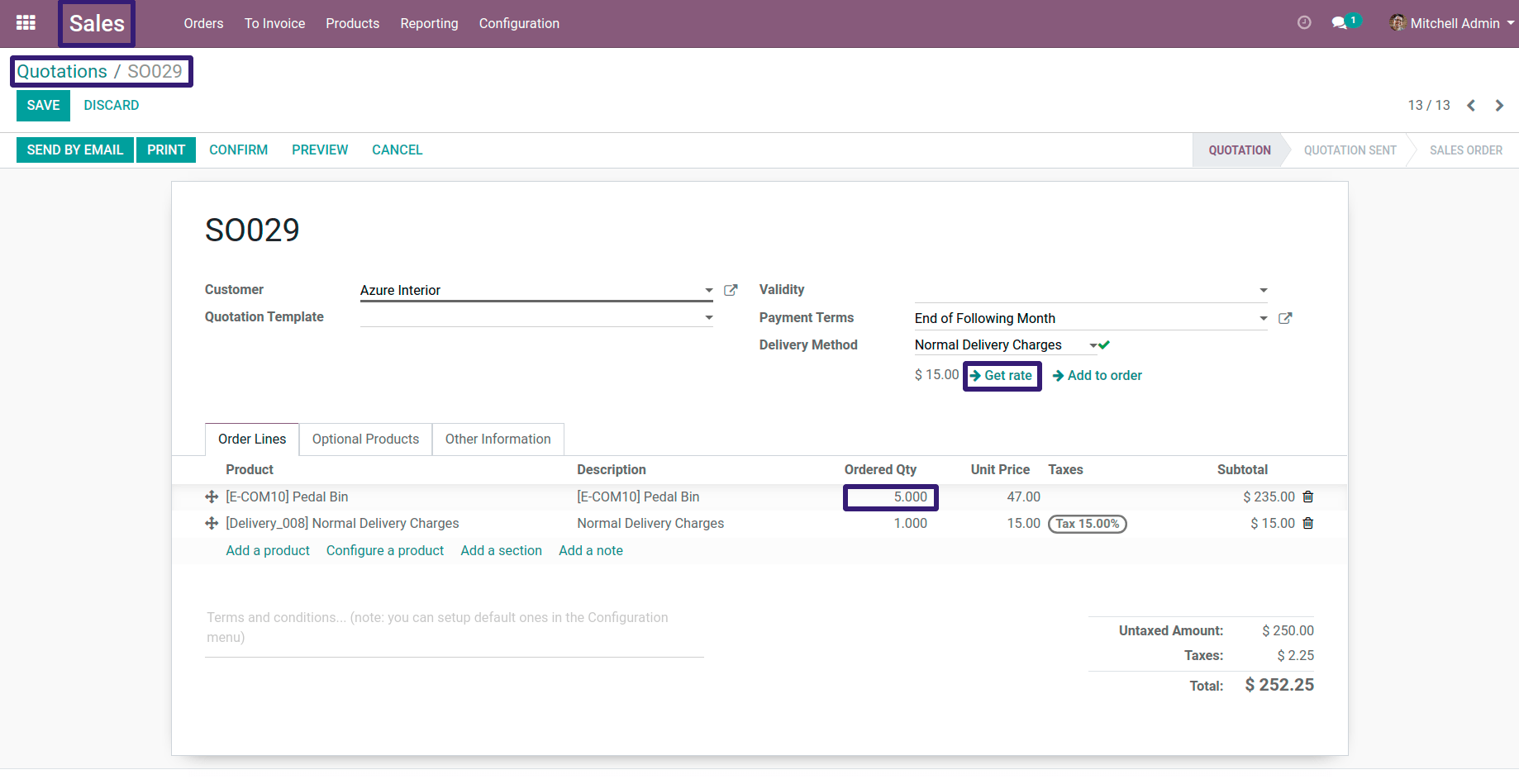
Task: Click Normal Delivery Charges description cell
Action: click(x=650, y=523)
